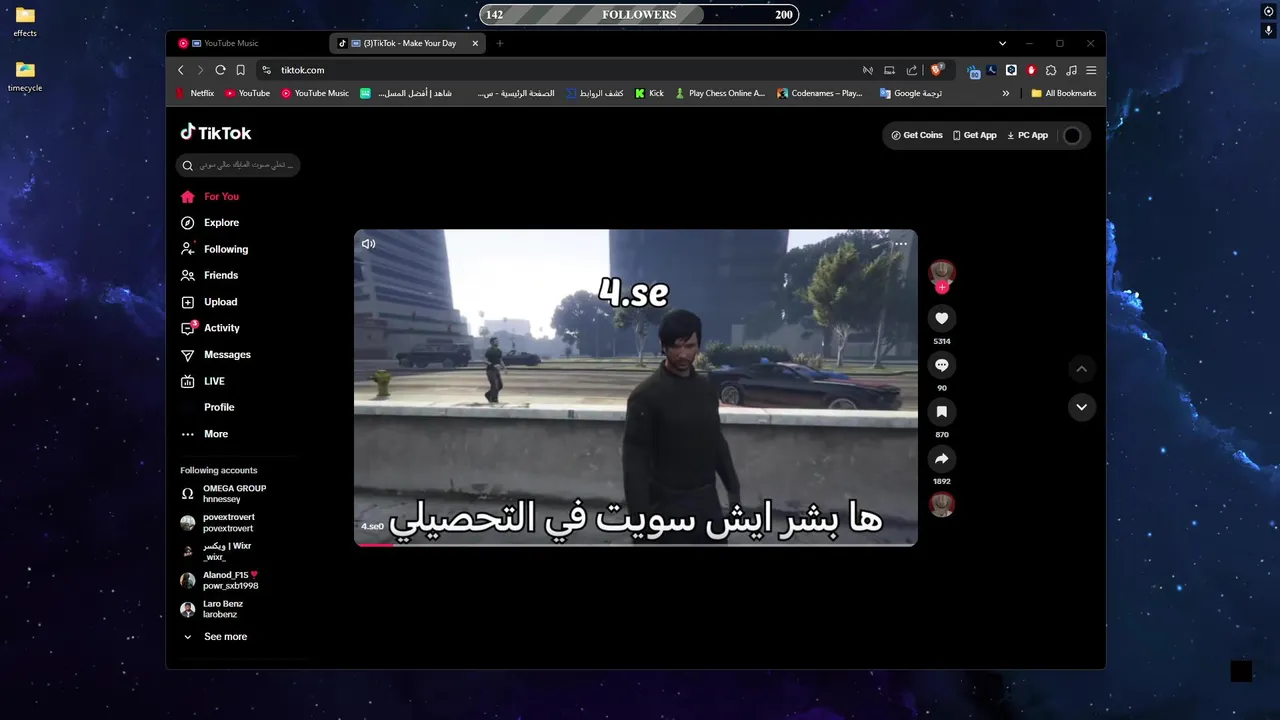Open the effects folder on desktop

coord(25,21)
